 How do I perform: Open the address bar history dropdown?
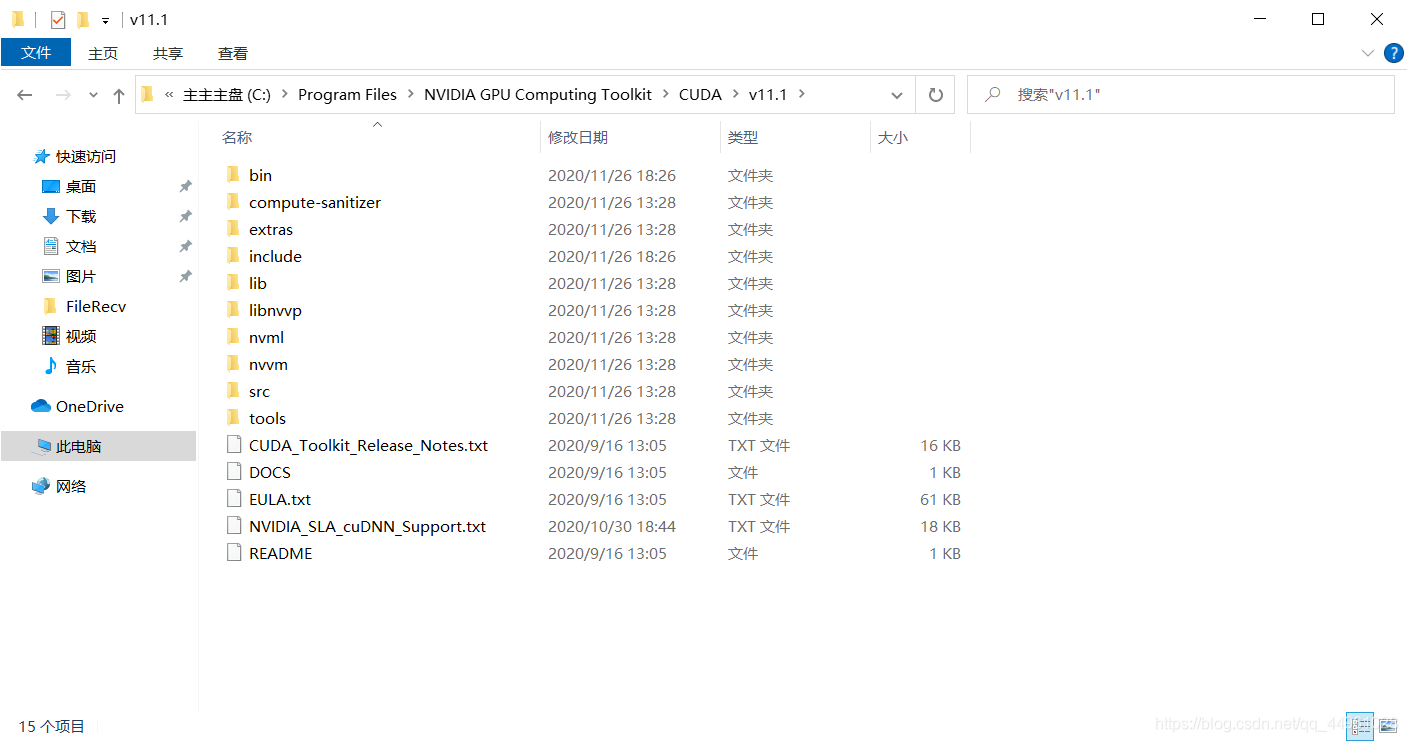pyautogui.click(x=896, y=95)
